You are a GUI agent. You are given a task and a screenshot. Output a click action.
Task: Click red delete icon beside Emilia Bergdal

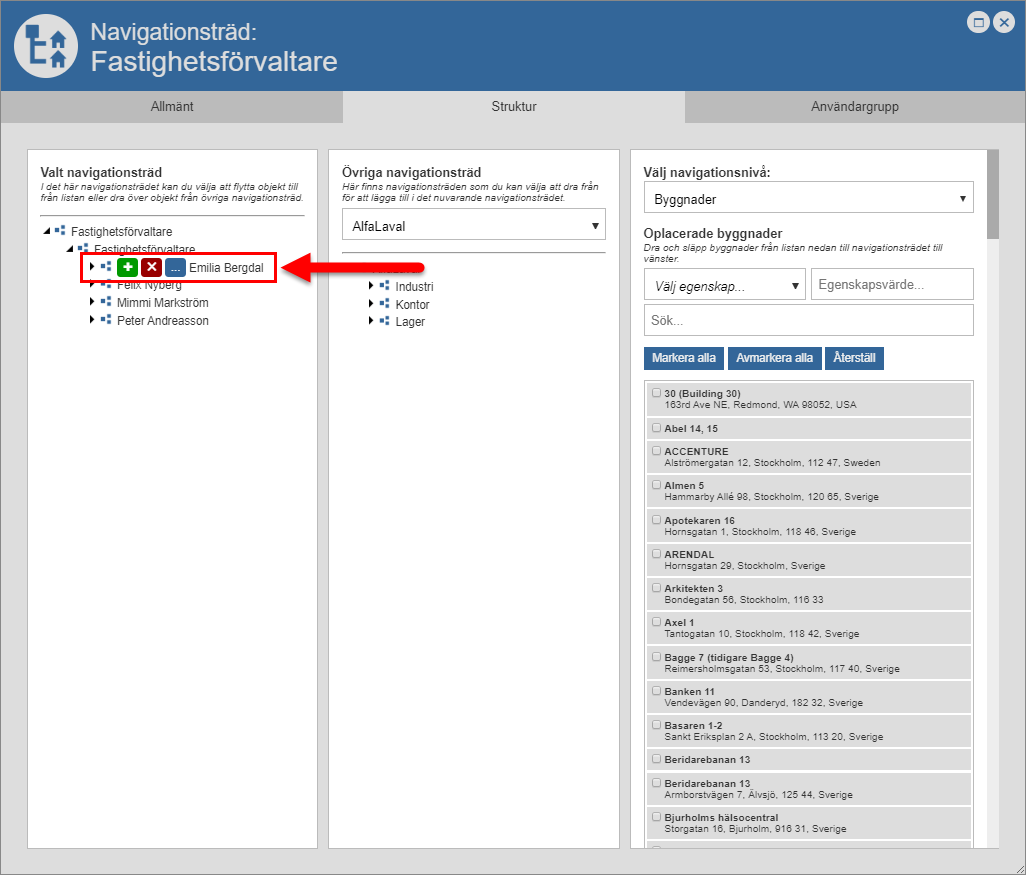coord(151,267)
